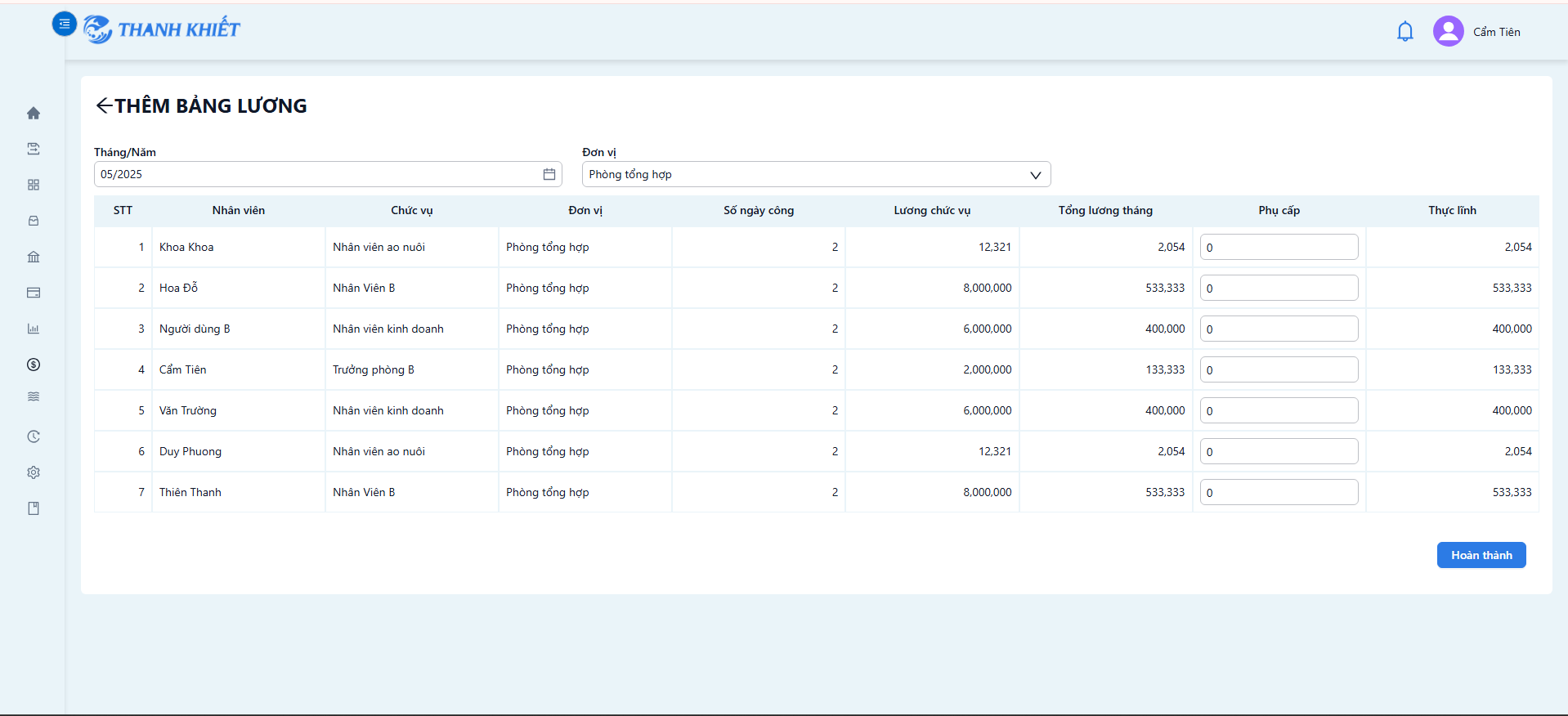Click the purple user avatar icon
Image resolution: width=1568 pixels, height=716 pixels.
click(x=1449, y=32)
